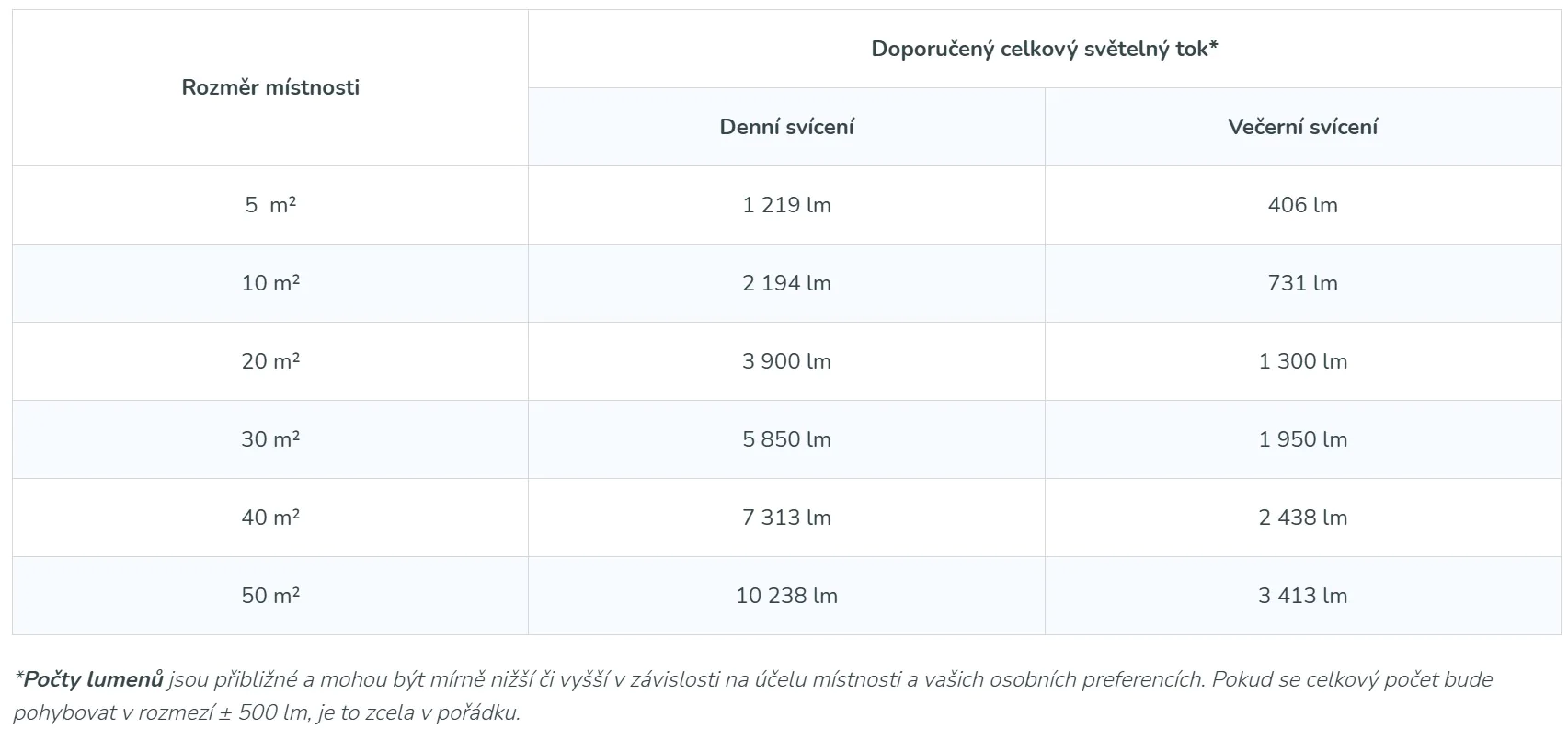Select the 10 m² room size cell
The image size is (1568, 740).
[x=270, y=283]
